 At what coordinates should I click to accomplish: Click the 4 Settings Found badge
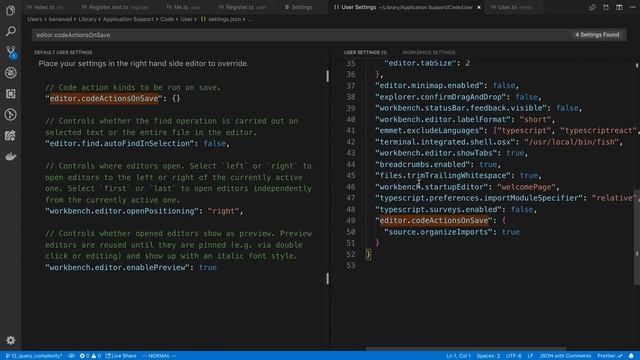pos(597,35)
